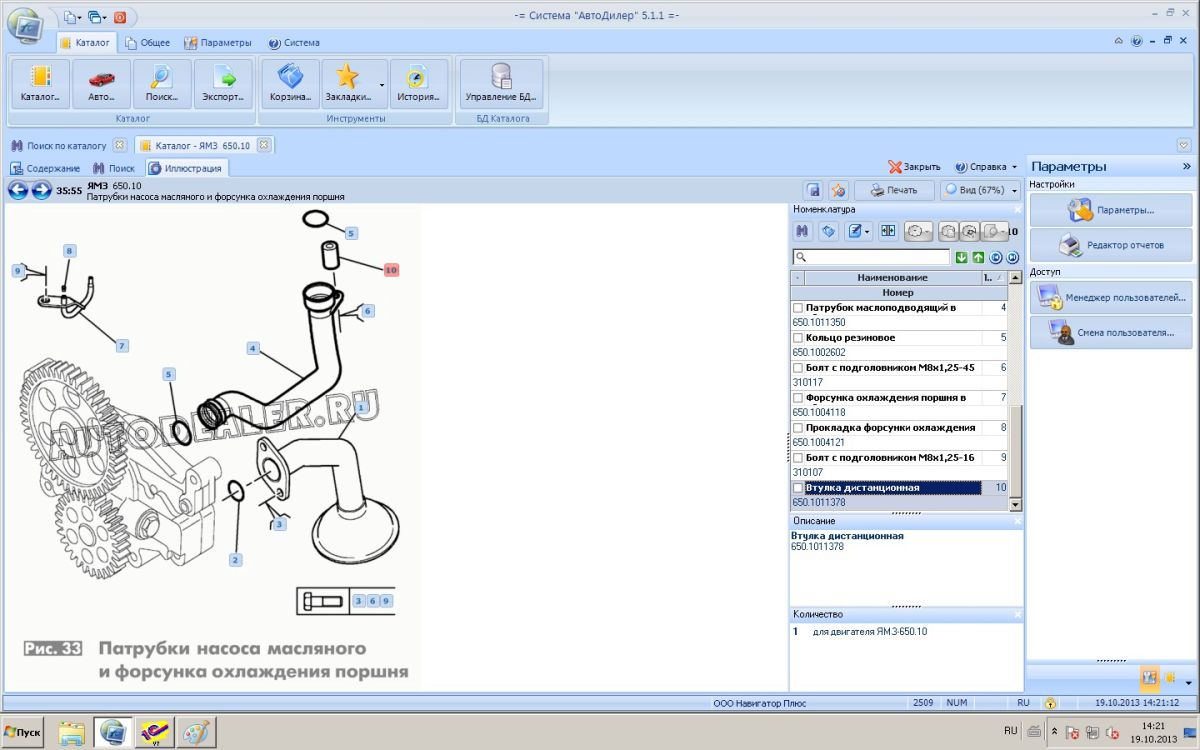The width and height of the screenshot is (1200, 750).
Task: Close Каталог - ЯМЗ 650.10 tab
Action: click(263, 144)
